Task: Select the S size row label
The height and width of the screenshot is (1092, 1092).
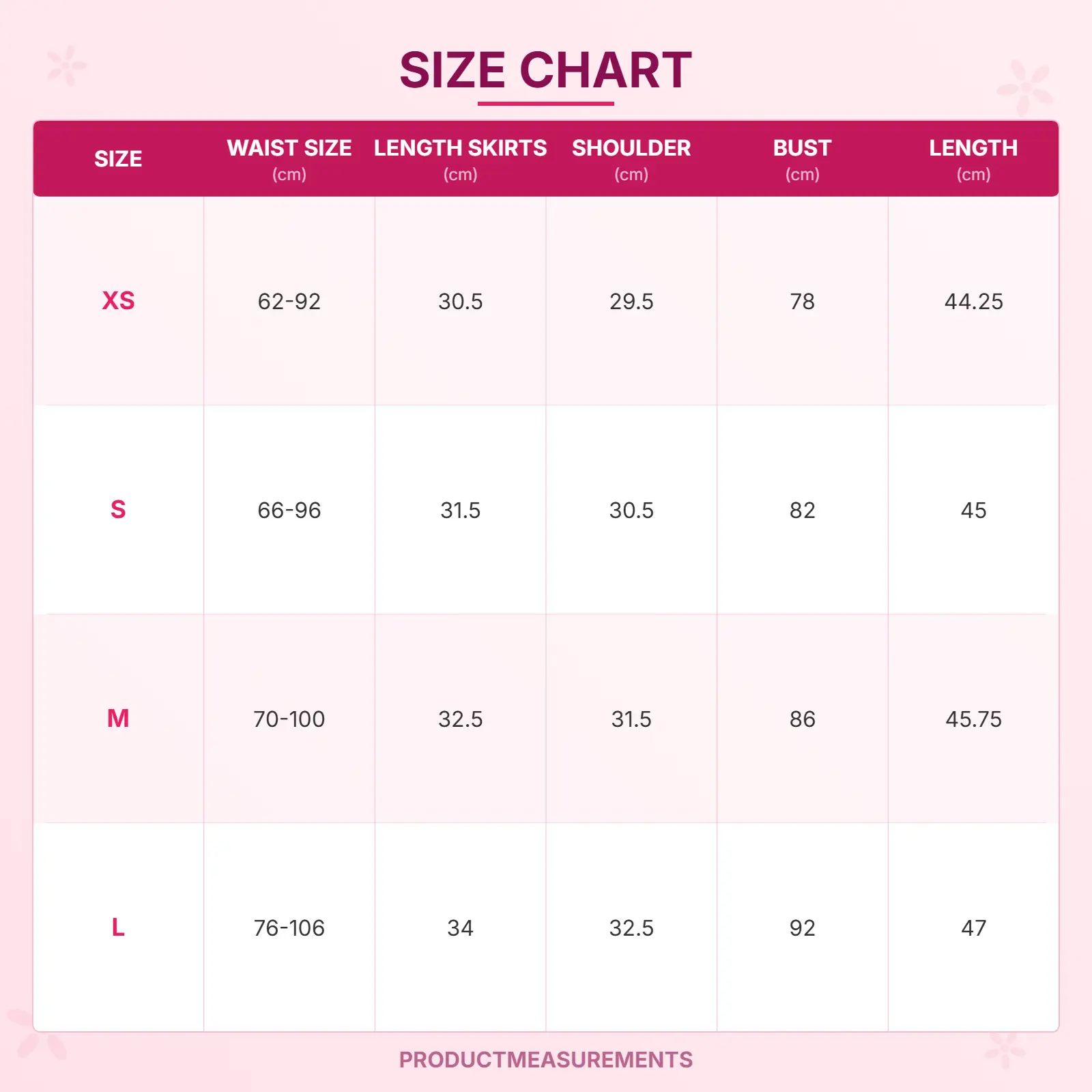Action: point(118,510)
